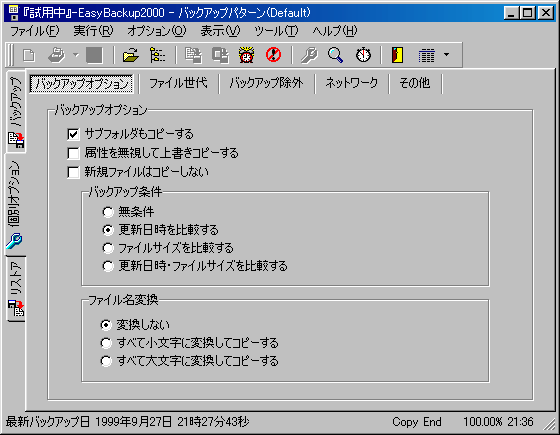Click the 100.00% status bar value

482,422
